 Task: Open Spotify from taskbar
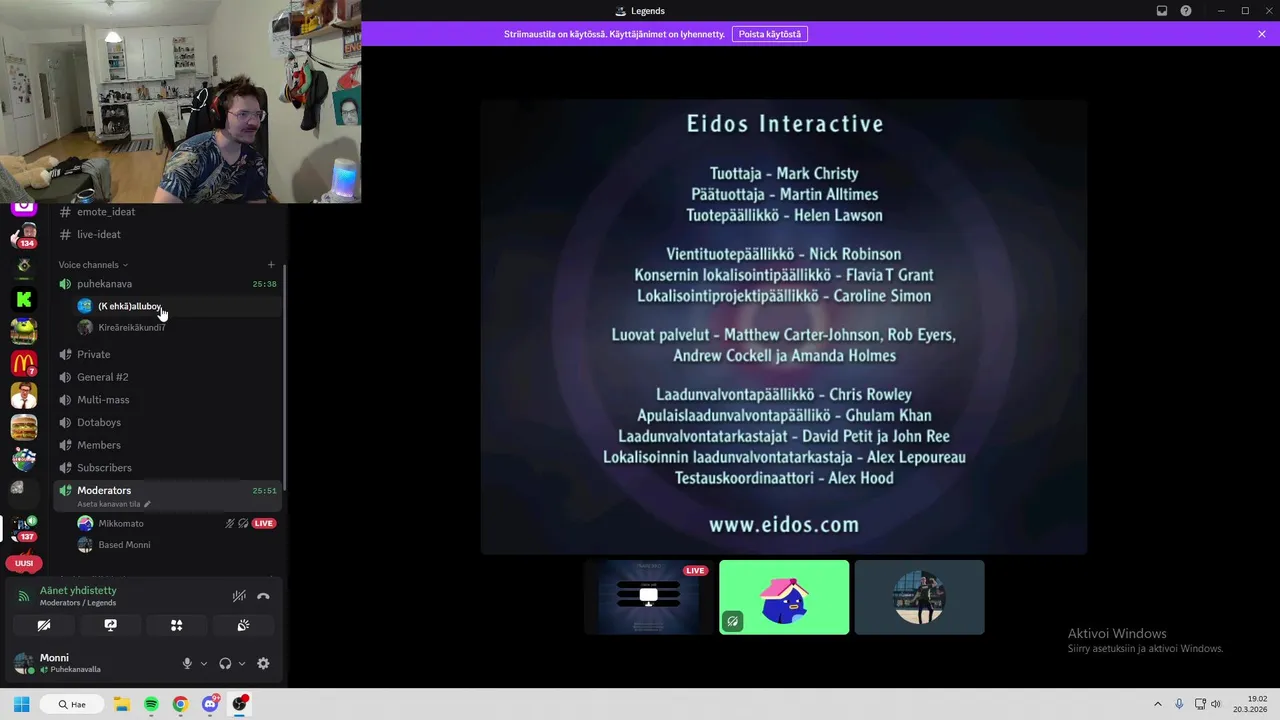[151, 704]
